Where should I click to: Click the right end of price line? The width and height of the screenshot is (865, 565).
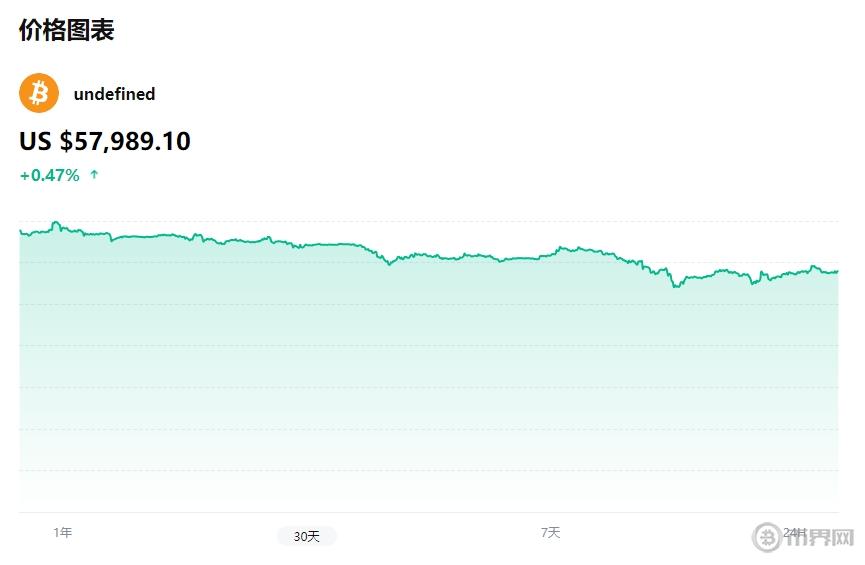pos(837,271)
